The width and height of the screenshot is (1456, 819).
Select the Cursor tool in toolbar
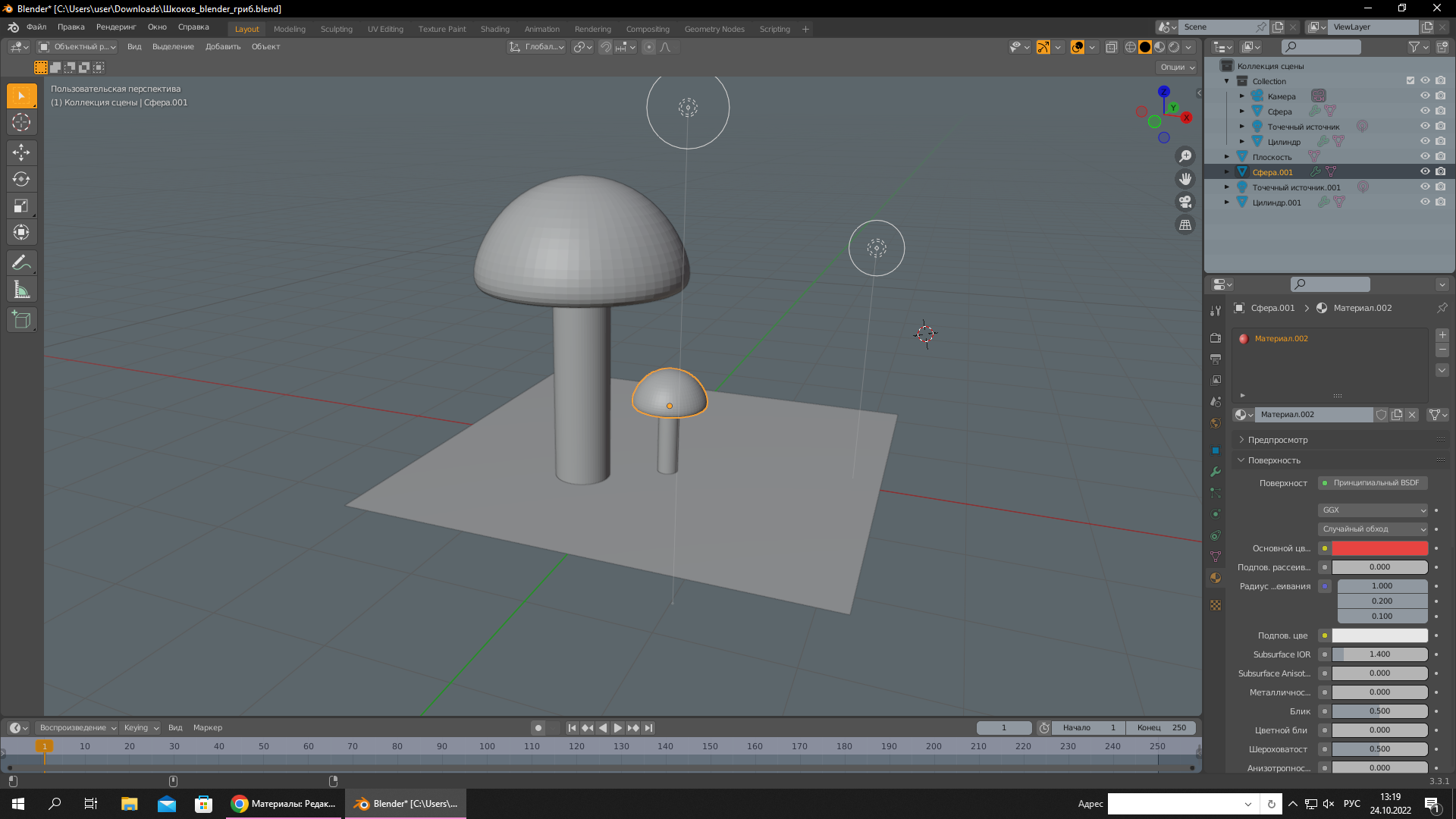[21, 122]
